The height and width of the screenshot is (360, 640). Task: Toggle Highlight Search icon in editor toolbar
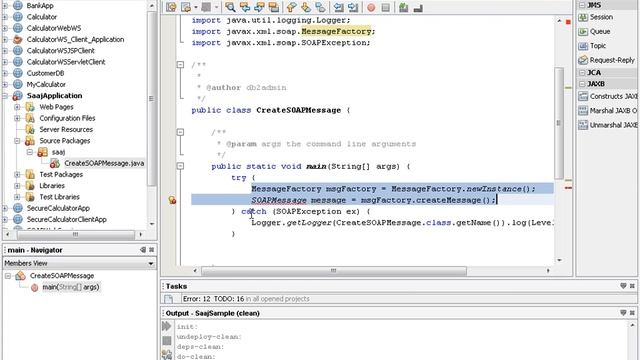[x=273, y=7]
